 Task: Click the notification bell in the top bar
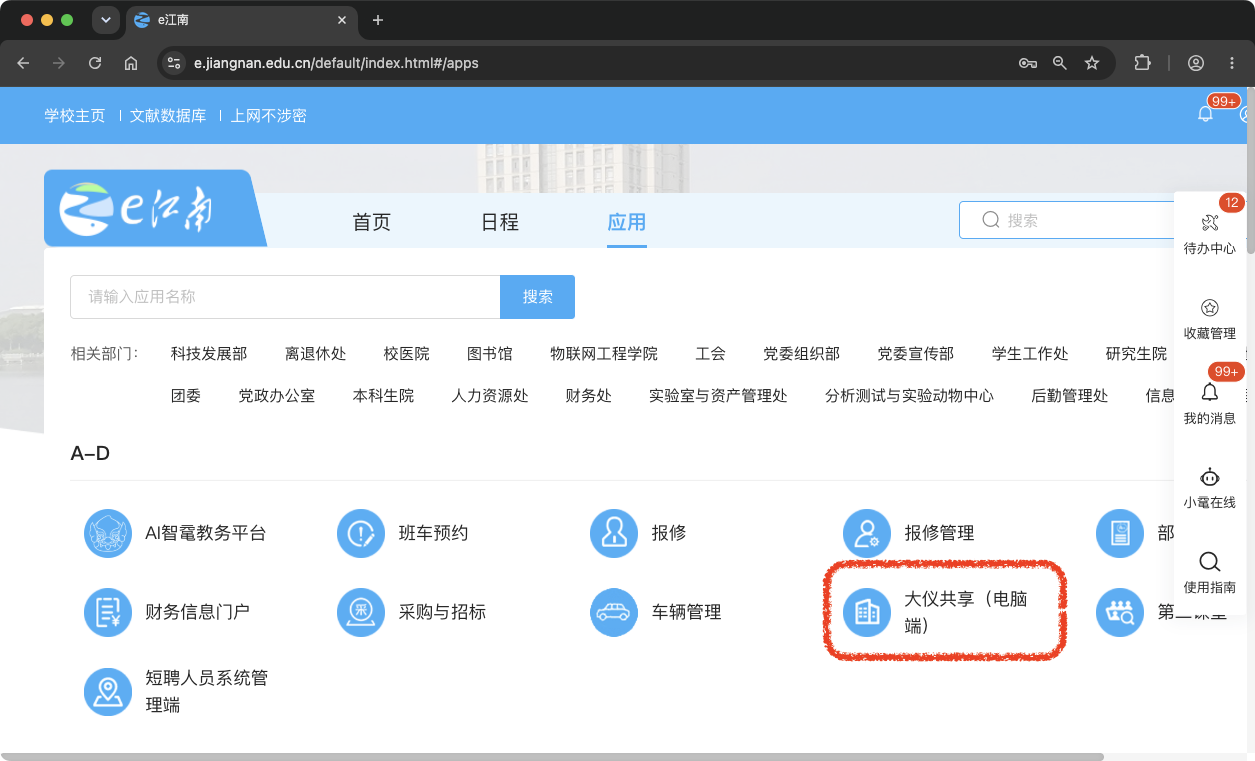(1205, 114)
